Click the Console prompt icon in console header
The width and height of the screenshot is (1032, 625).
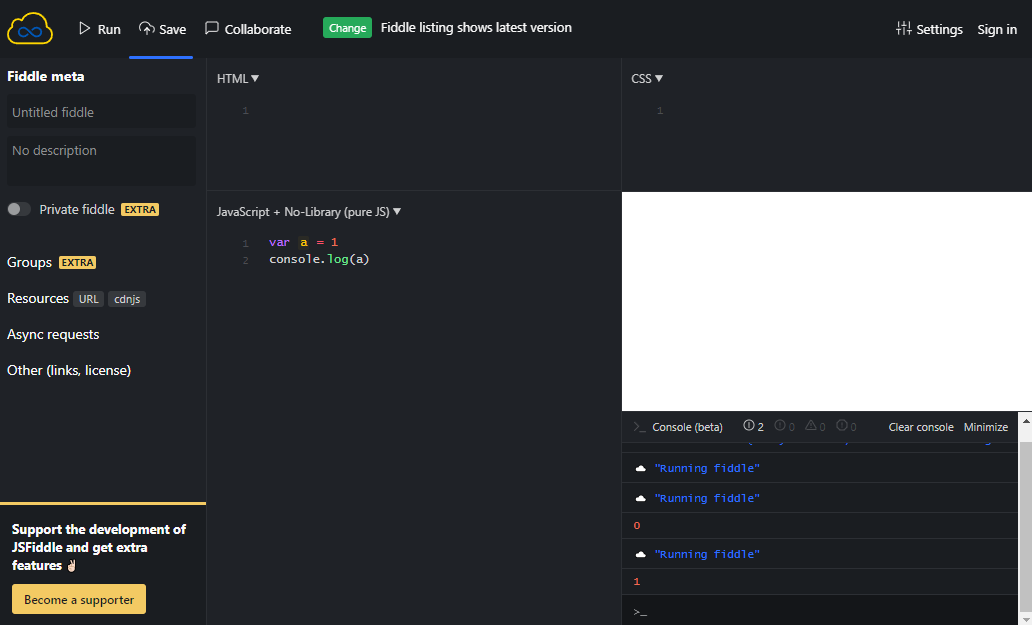[639, 427]
